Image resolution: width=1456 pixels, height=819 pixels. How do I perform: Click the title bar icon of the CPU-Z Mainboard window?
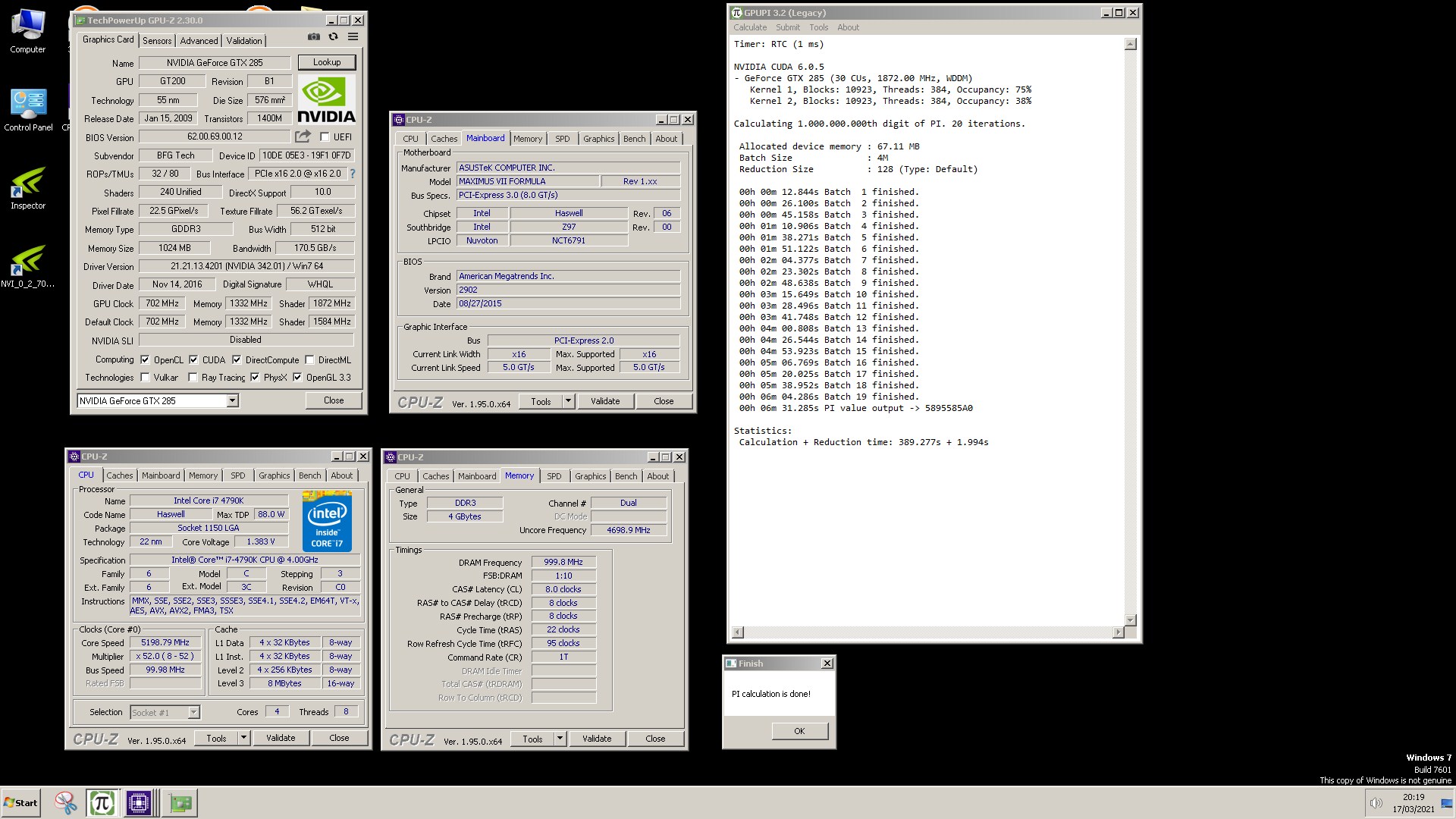(399, 120)
